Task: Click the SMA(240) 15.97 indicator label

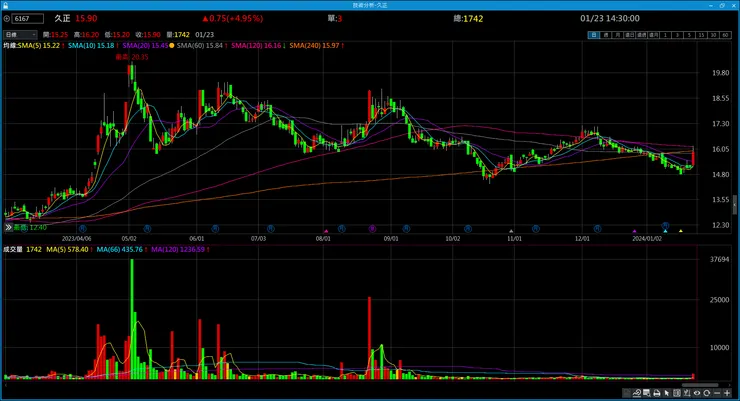Action: [314, 46]
